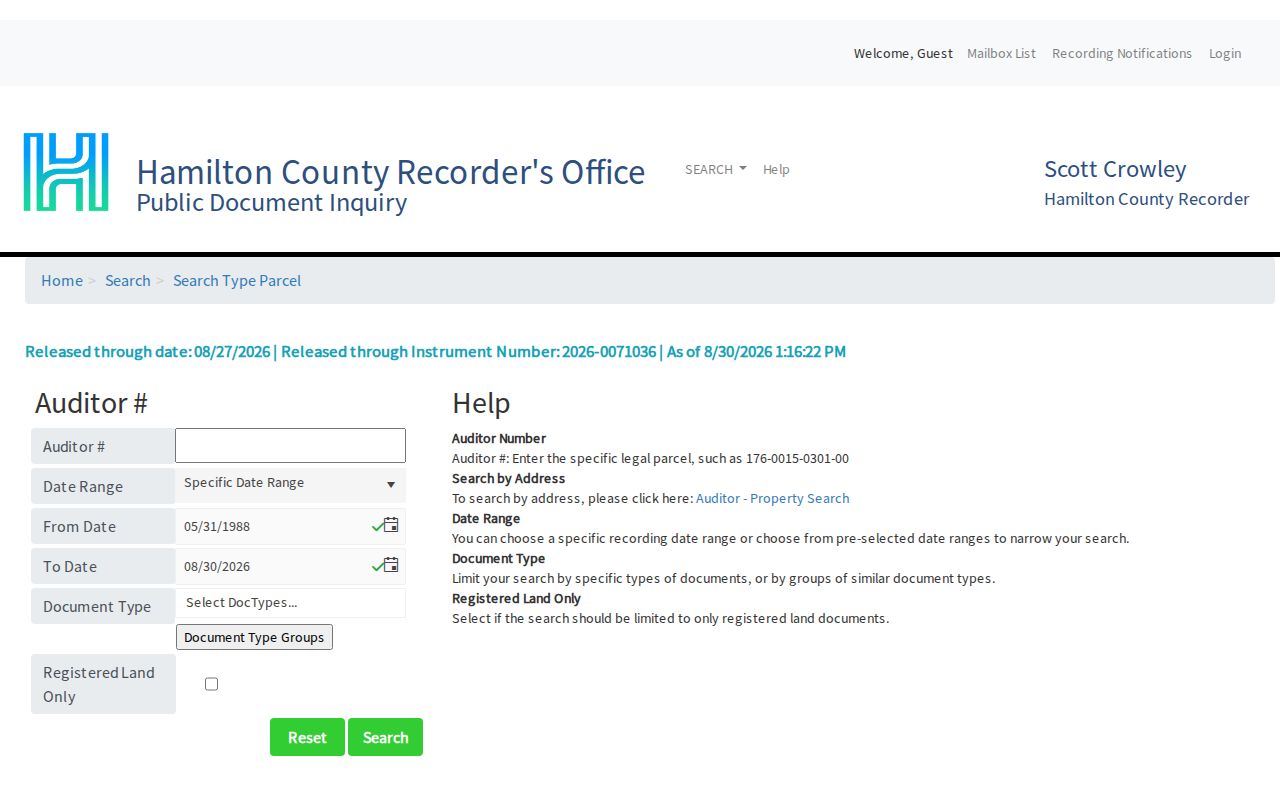Image resolution: width=1280 pixels, height=800 pixels.
Task: Open the Help menu item
Action: [776, 169]
